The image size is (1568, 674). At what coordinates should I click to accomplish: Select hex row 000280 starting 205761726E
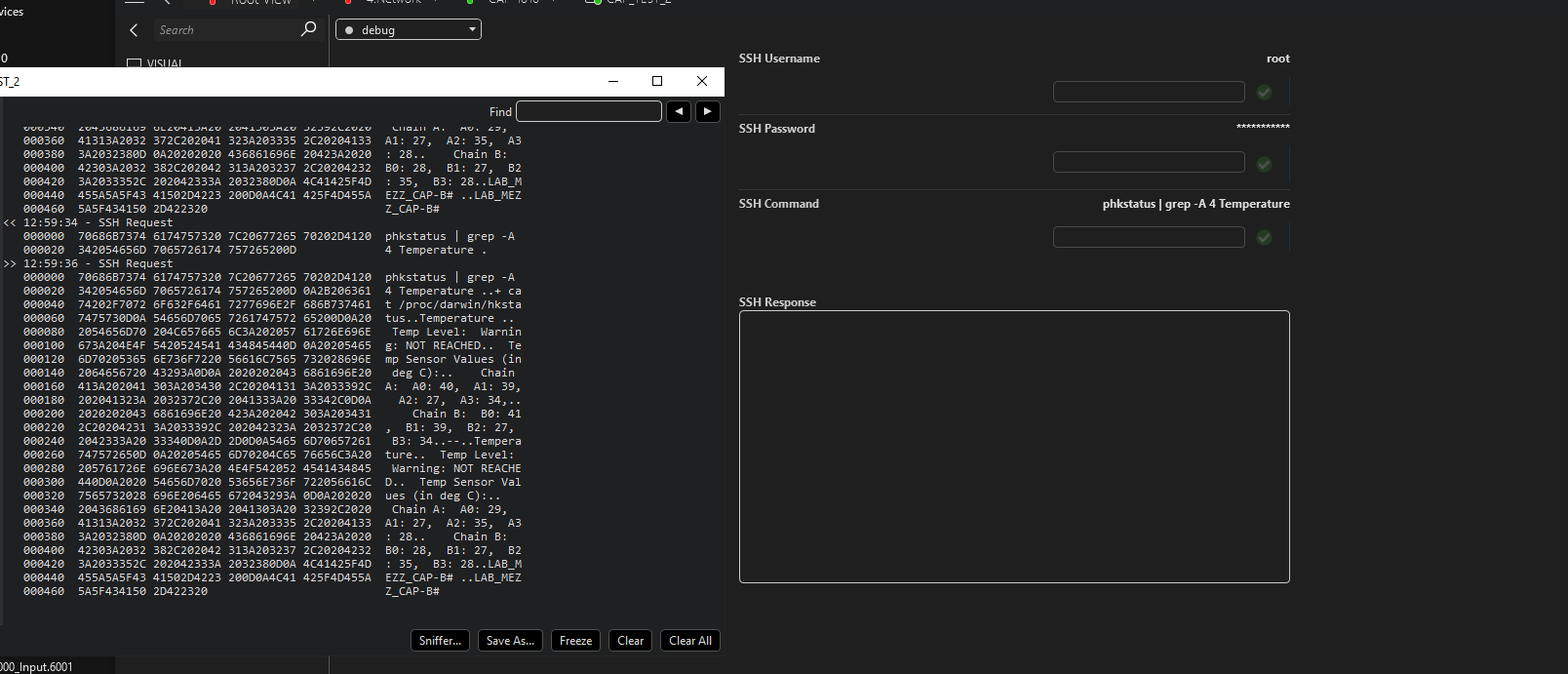click(x=272, y=468)
